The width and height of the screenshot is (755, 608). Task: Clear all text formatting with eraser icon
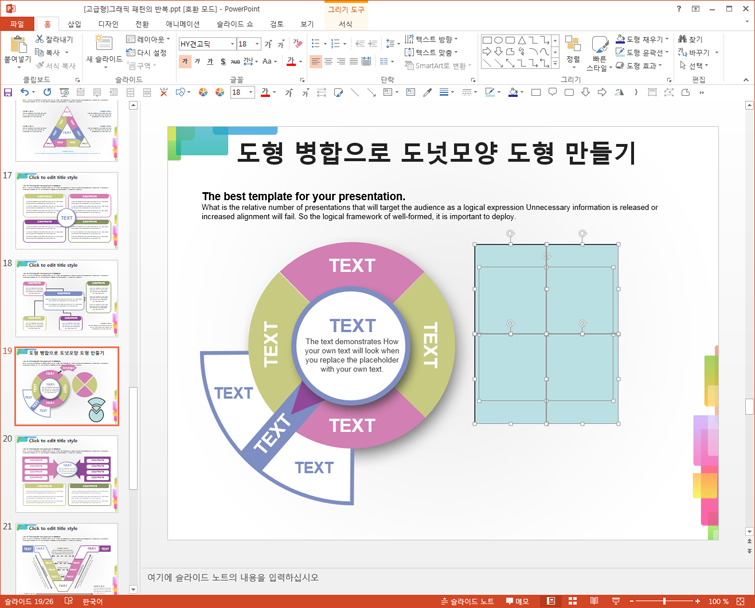[298, 44]
